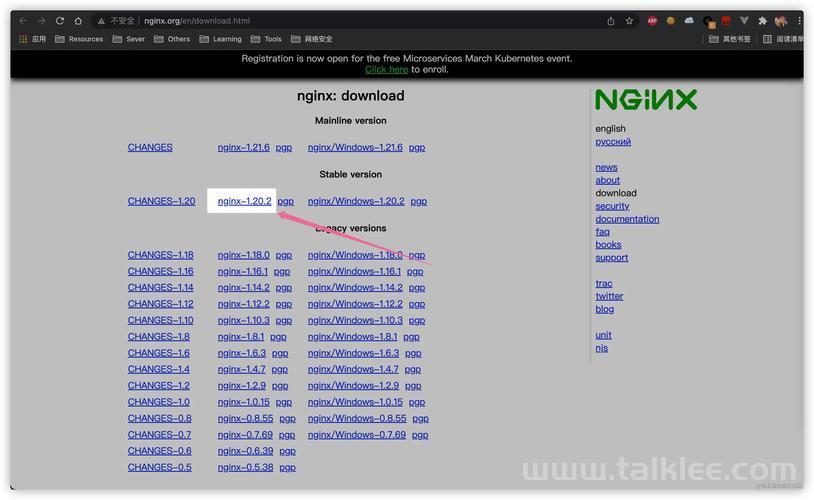Download the legacy nginx-1.18.0 source

[243, 255]
